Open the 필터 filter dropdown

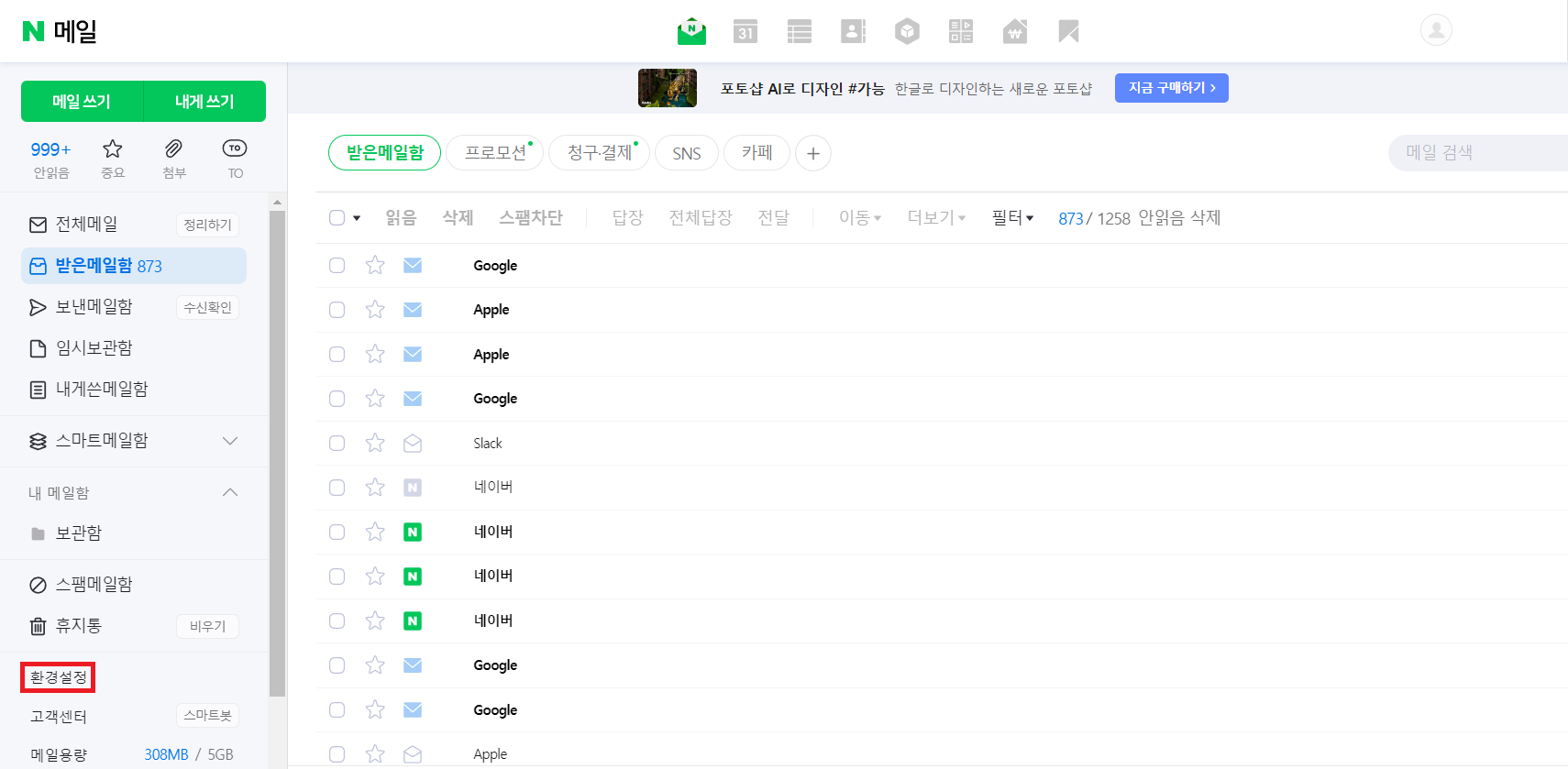(1013, 218)
